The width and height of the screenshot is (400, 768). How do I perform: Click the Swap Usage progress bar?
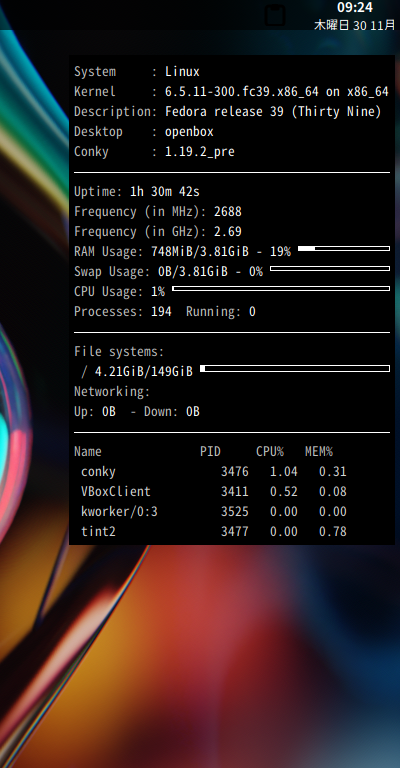[x=330, y=268]
